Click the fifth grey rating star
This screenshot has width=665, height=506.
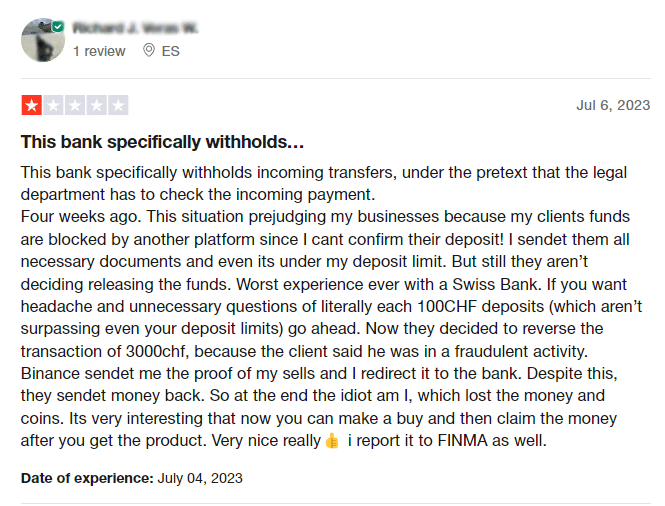pos(118,105)
